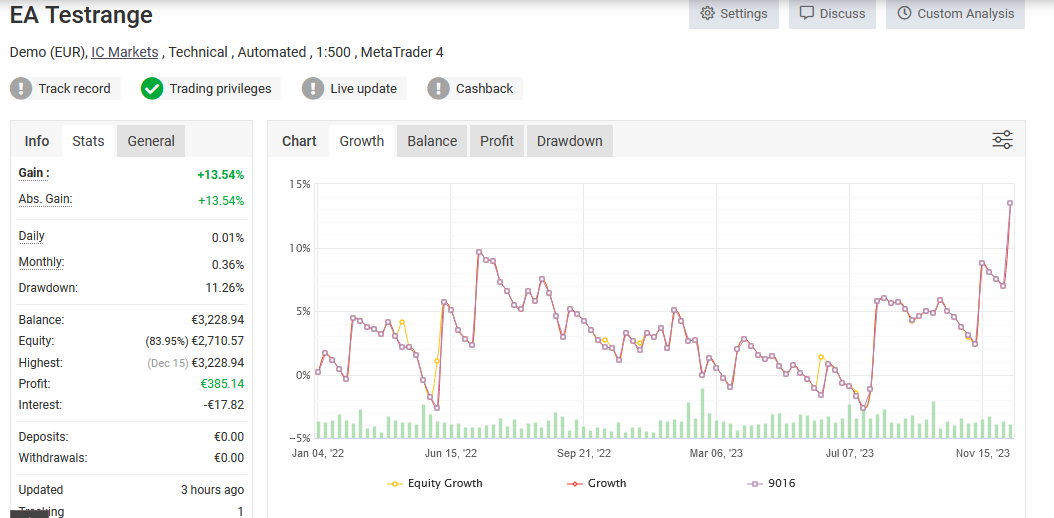
Task: Click the final data point on growth chart
Action: point(1010,203)
